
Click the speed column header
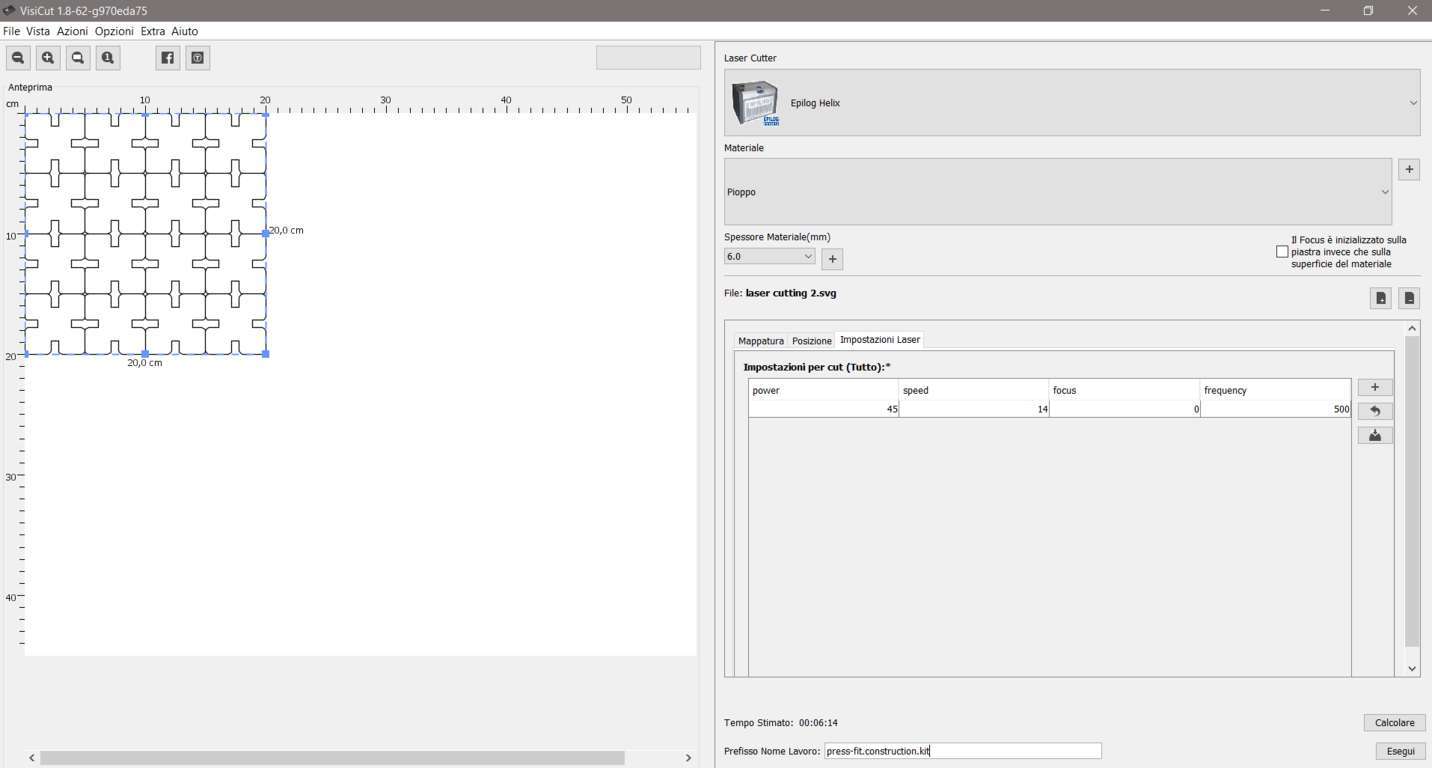point(974,390)
